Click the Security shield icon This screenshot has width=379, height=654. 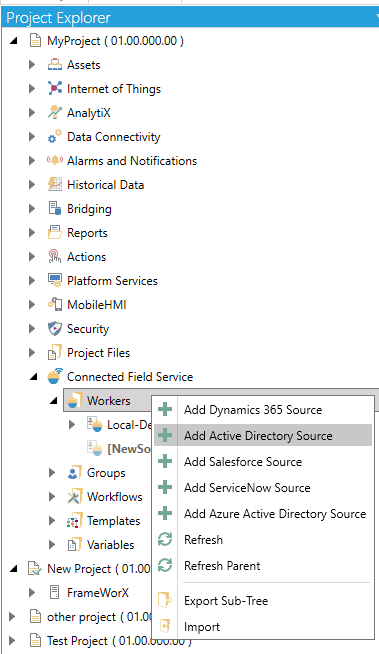tap(55, 329)
